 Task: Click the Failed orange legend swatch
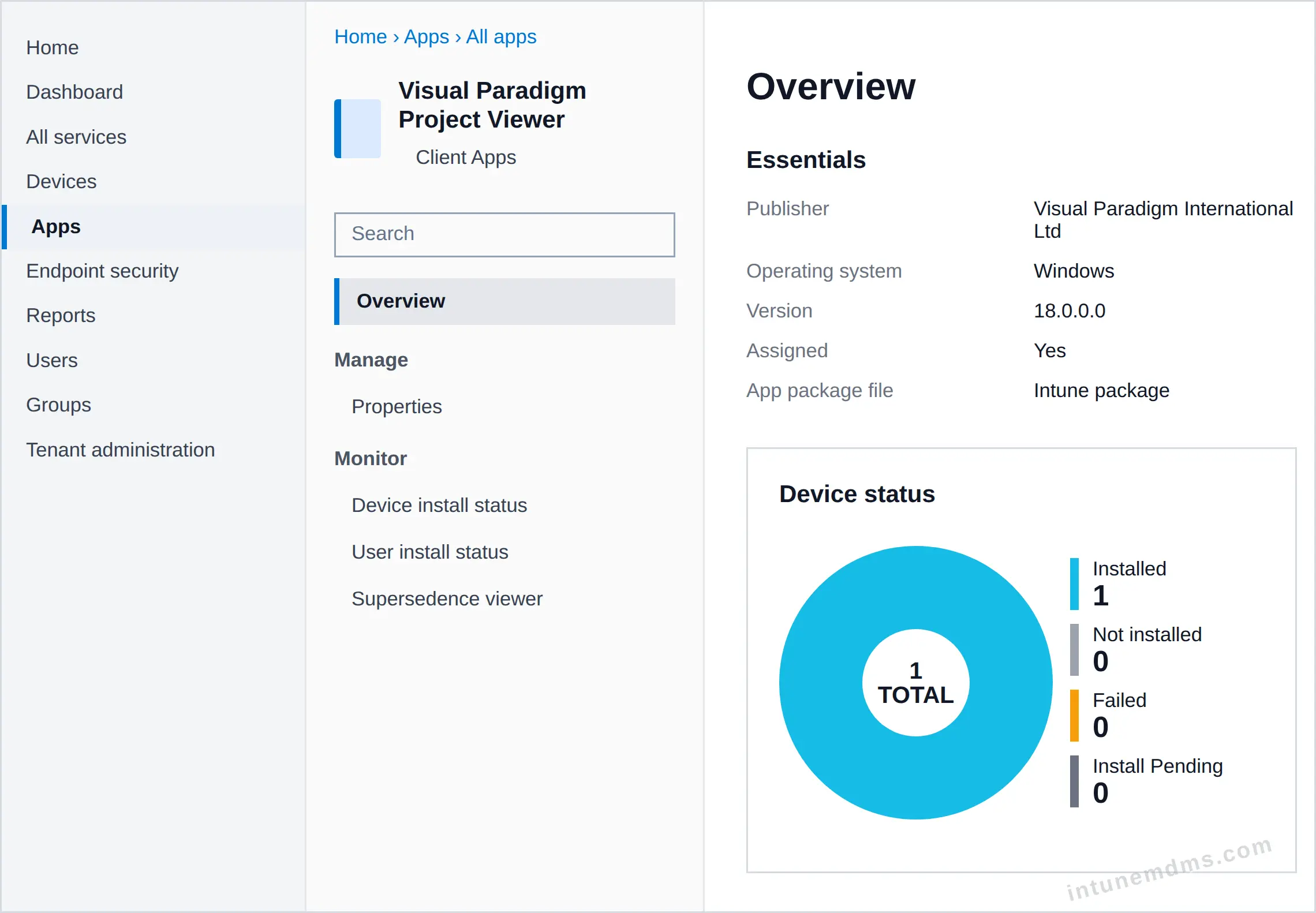pos(1074,716)
